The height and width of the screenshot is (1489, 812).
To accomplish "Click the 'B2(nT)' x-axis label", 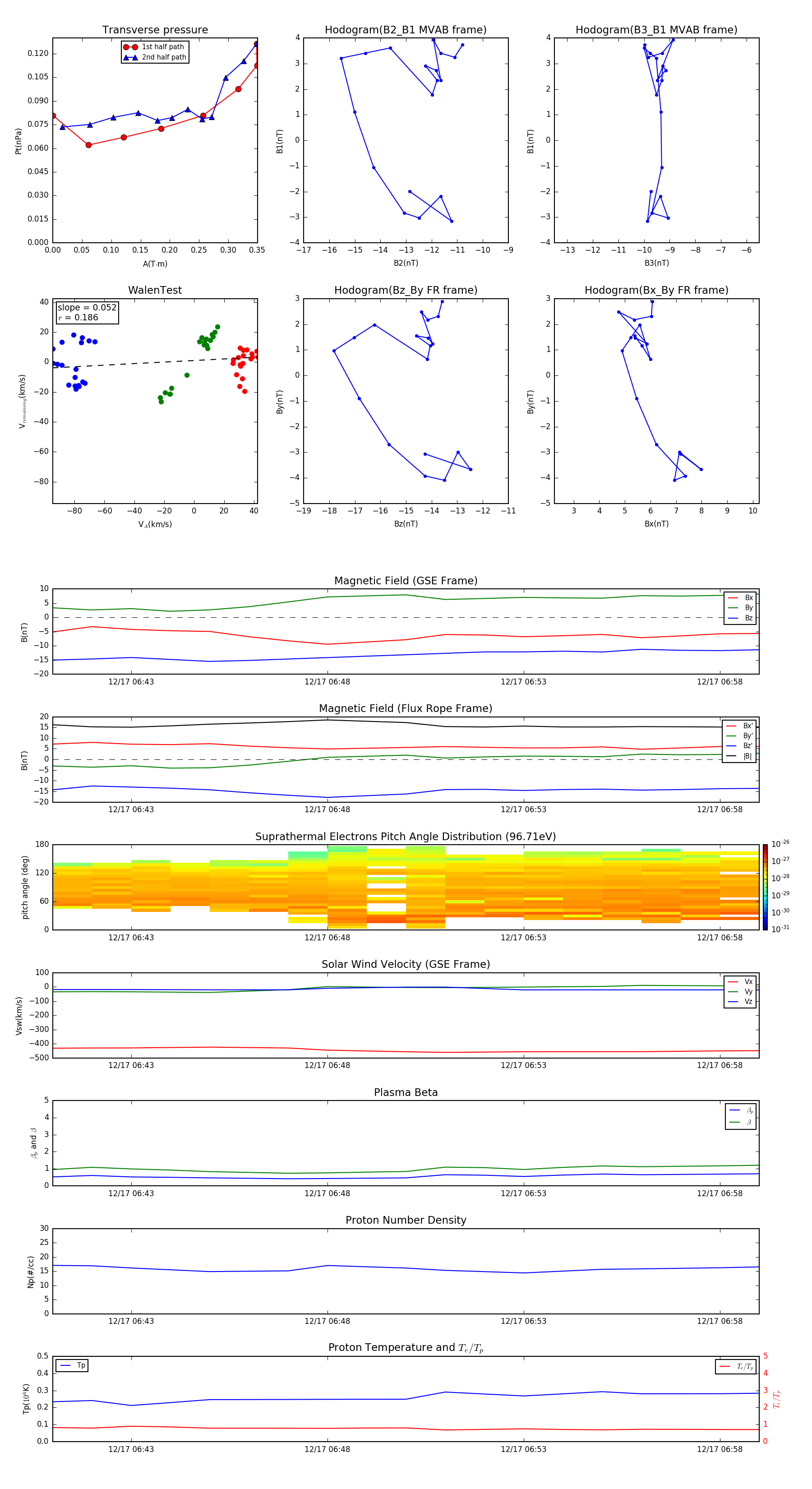I will coord(406,264).
